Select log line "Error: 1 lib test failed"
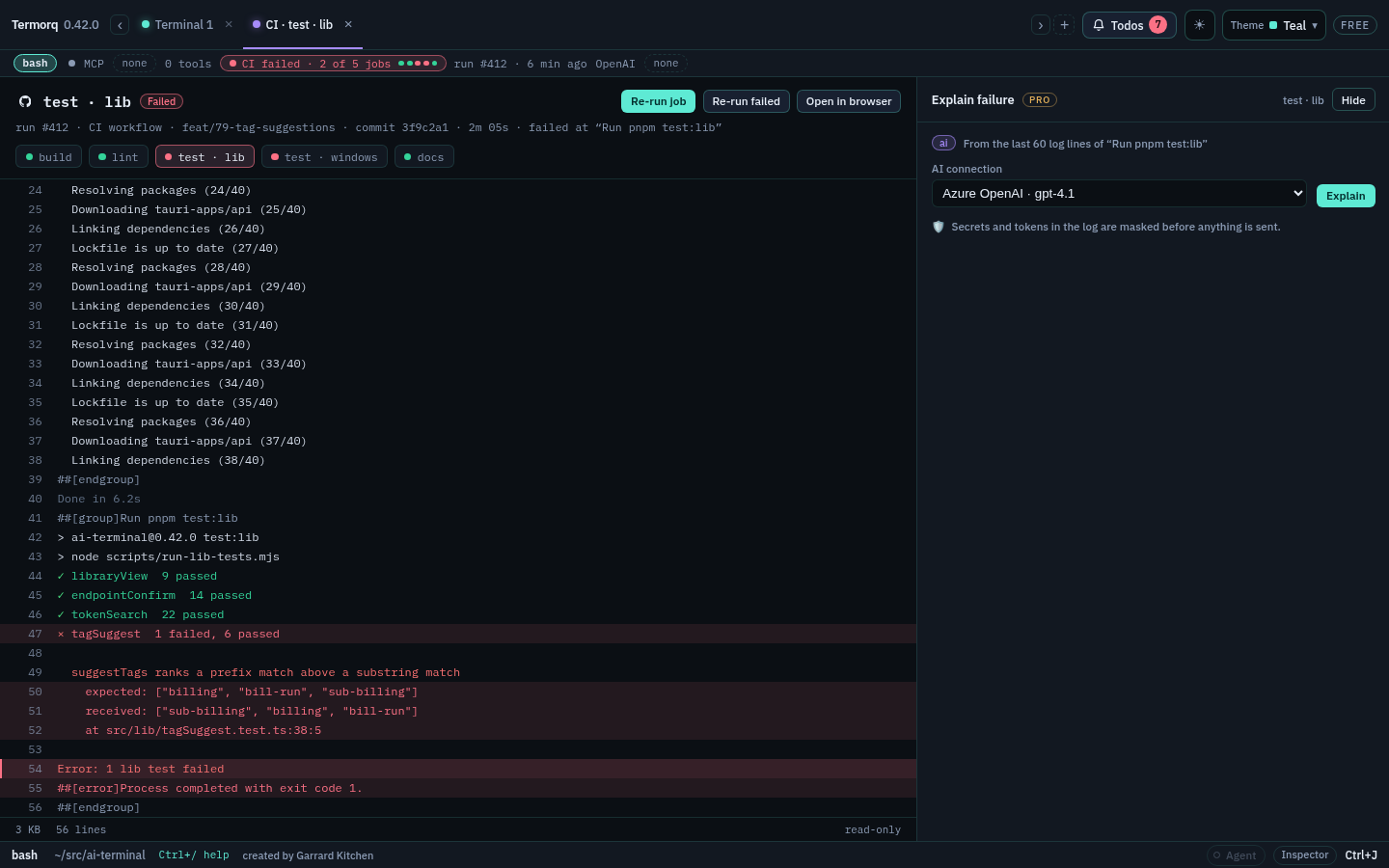The width and height of the screenshot is (1389, 868). pyautogui.click(x=458, y=769)
